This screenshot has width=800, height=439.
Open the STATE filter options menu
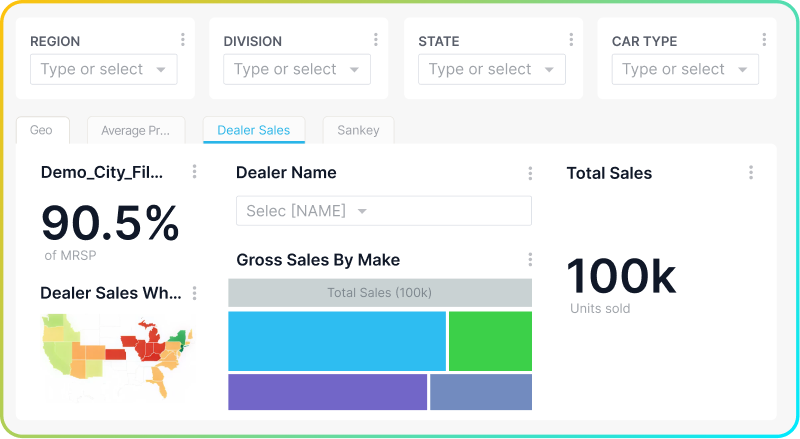(571, 40)
